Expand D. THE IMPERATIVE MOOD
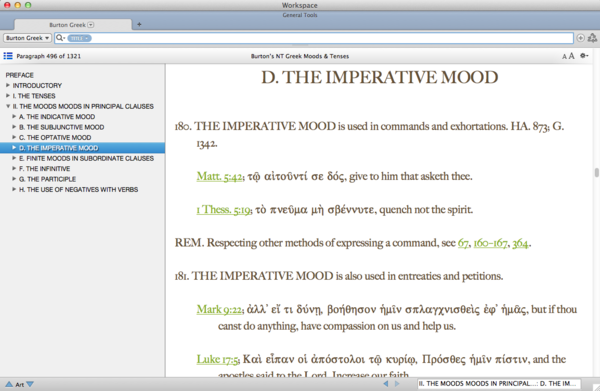Screen dimensions: 600x391 14,148
